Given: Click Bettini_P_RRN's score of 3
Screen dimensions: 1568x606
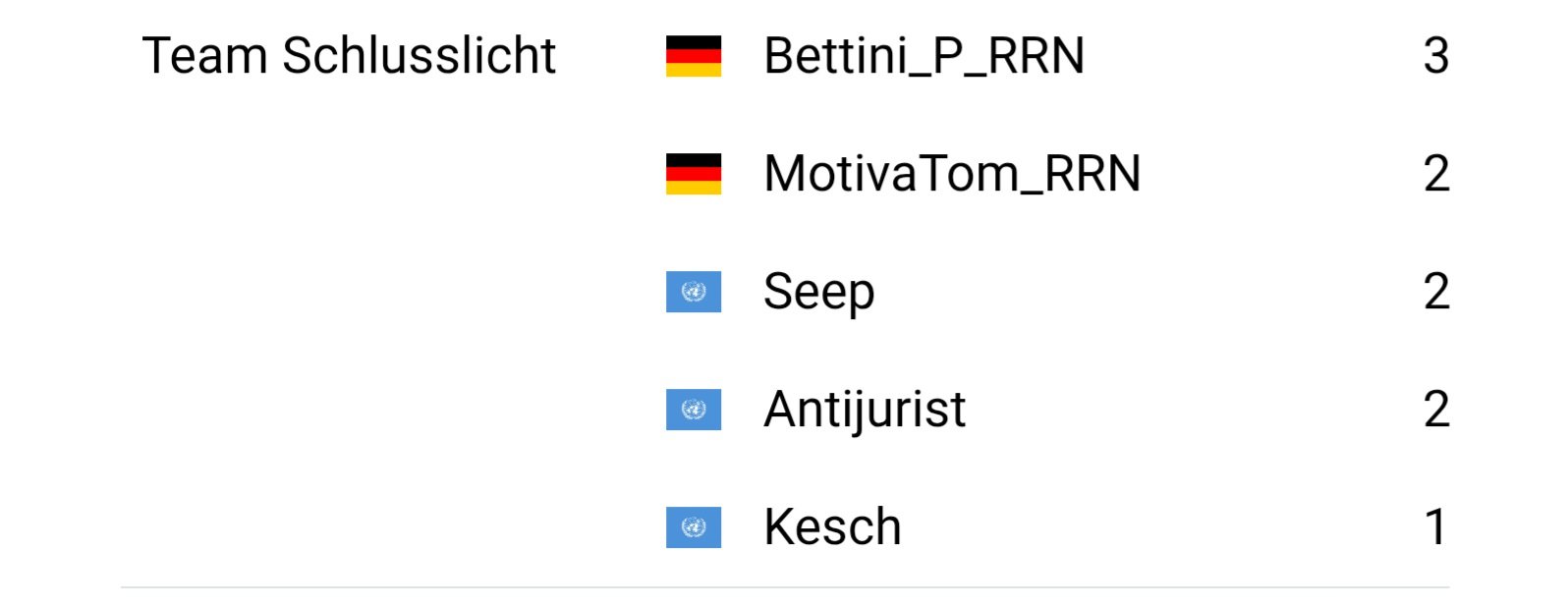Looking at the screenshot, I should (1435, 56).
